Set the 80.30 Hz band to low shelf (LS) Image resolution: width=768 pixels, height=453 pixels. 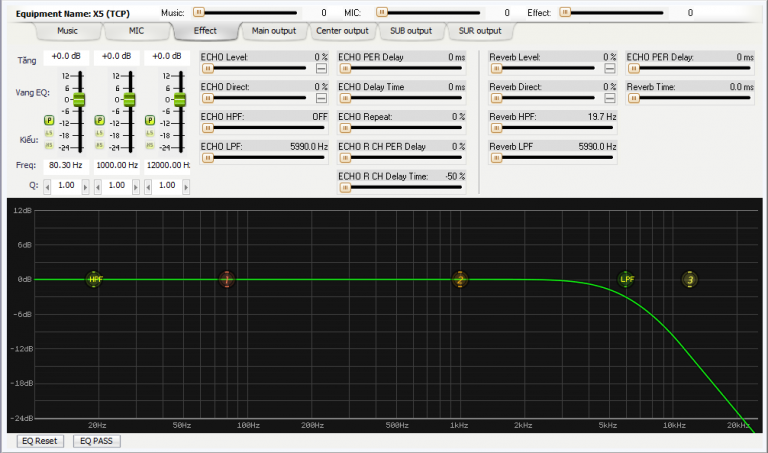point(49,133)
